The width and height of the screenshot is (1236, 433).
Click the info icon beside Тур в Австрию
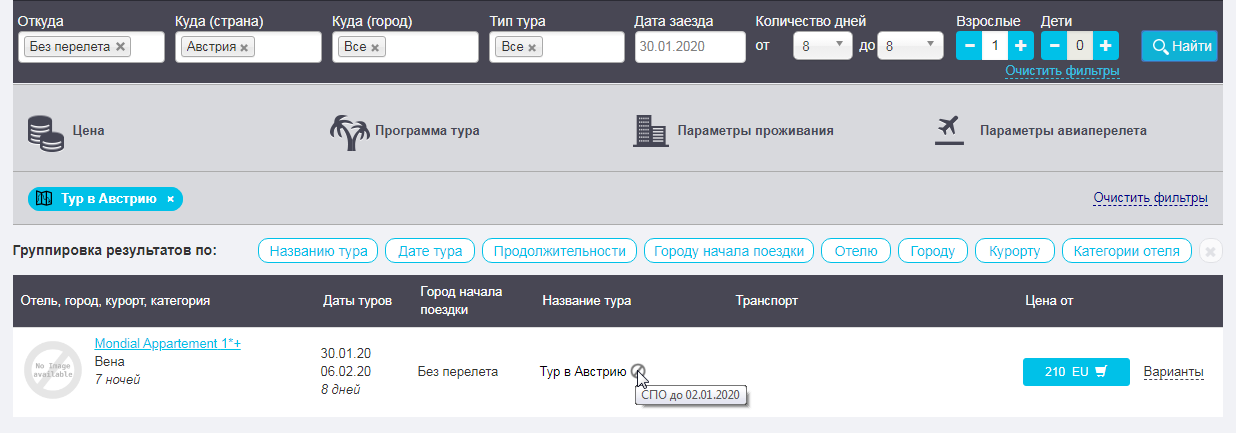(x=639, y=372)
